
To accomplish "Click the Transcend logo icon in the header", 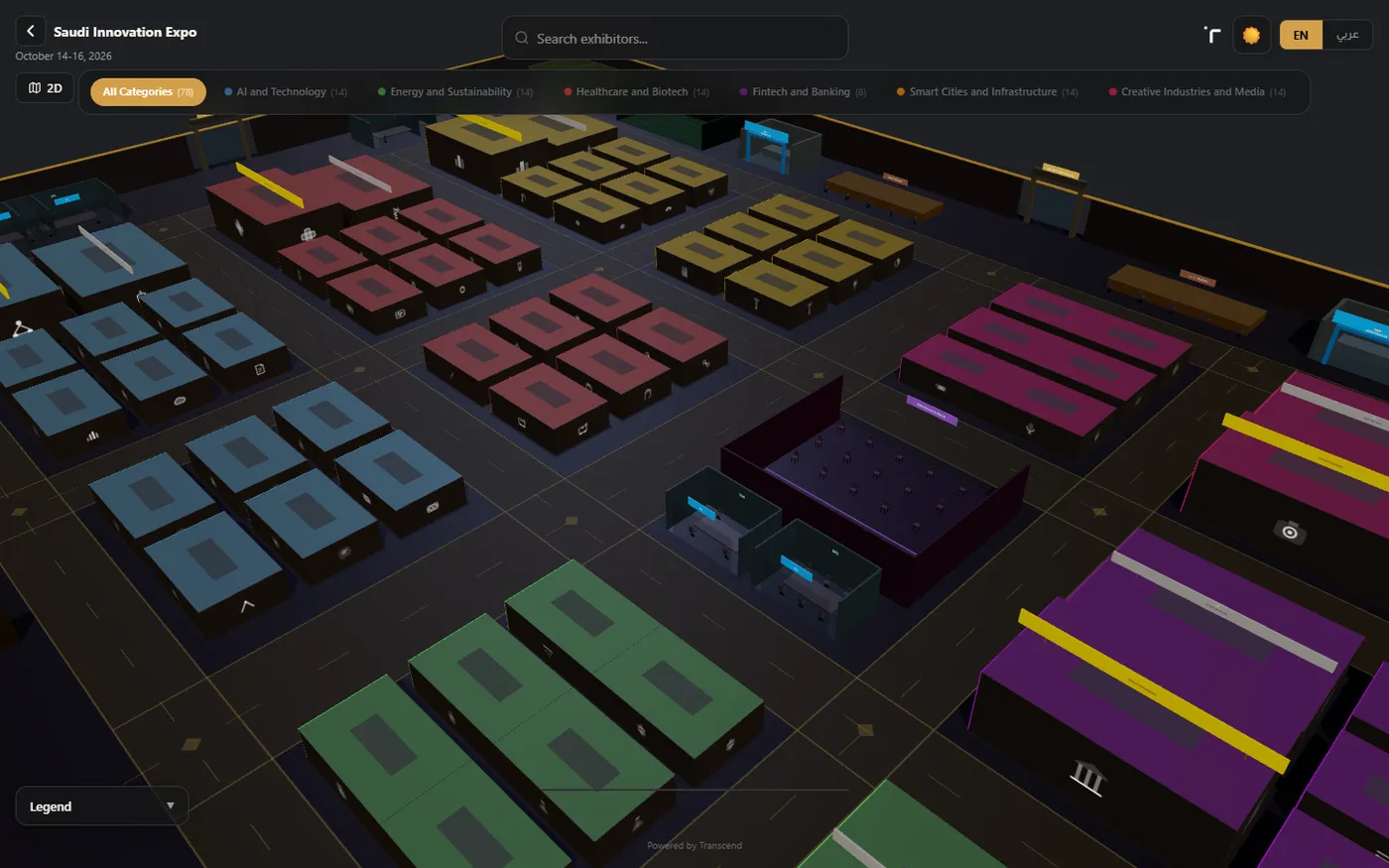I will [x=1211, y=35].
